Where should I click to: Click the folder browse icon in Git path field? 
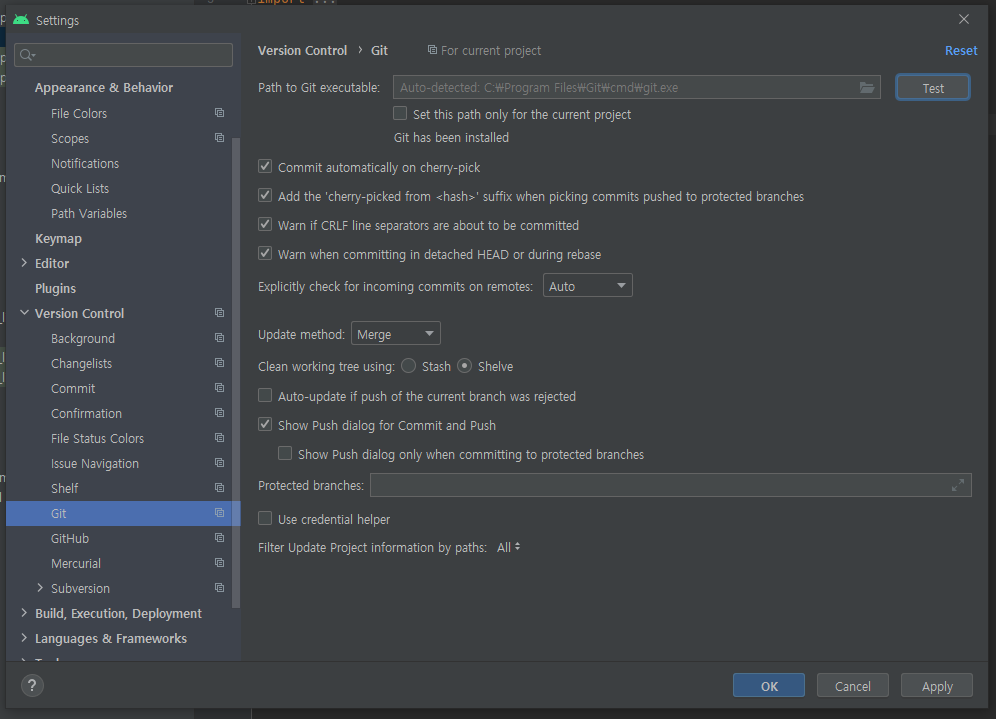(866, 88)
